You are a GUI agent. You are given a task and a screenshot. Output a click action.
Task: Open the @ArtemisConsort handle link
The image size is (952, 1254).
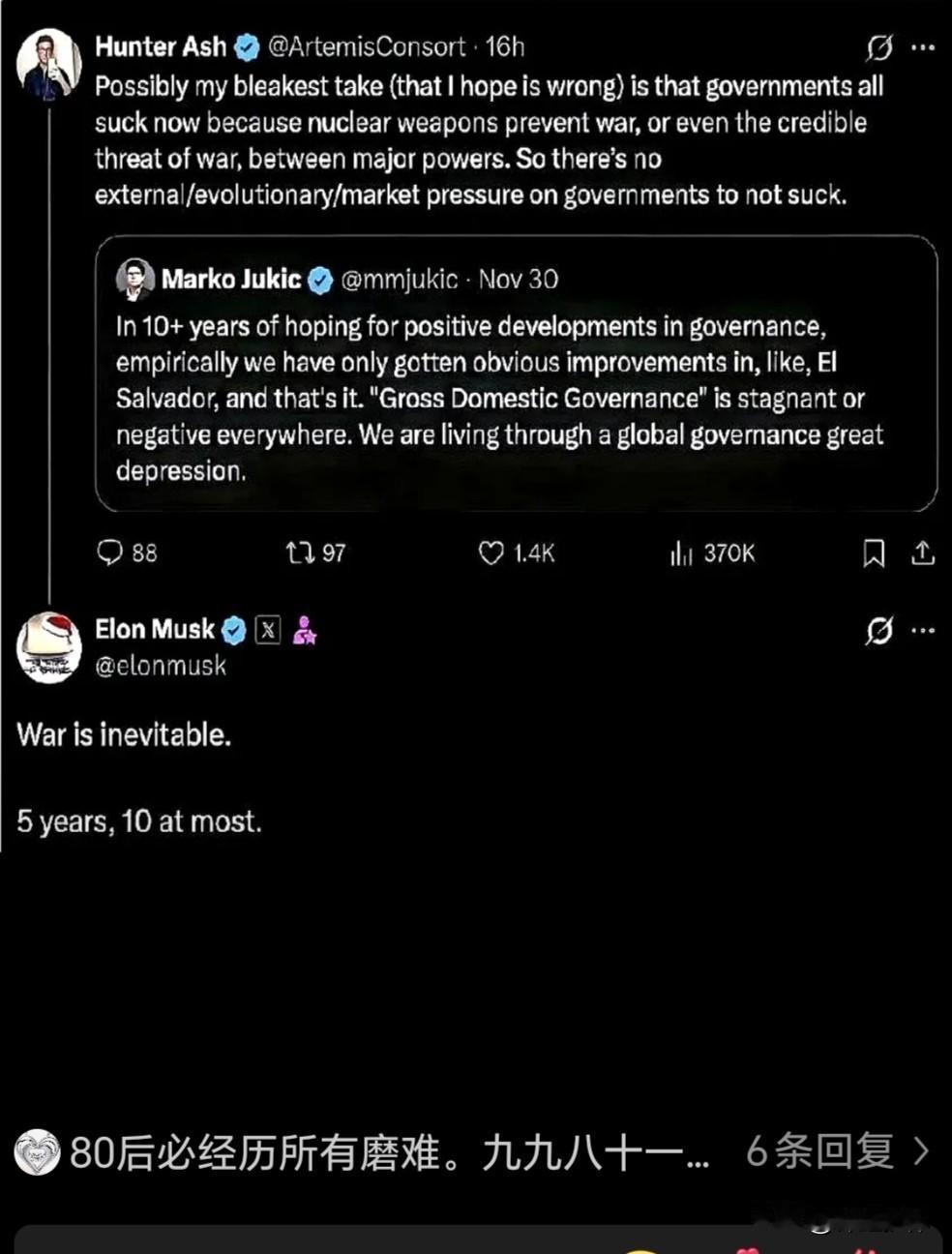tap(367, 46)
